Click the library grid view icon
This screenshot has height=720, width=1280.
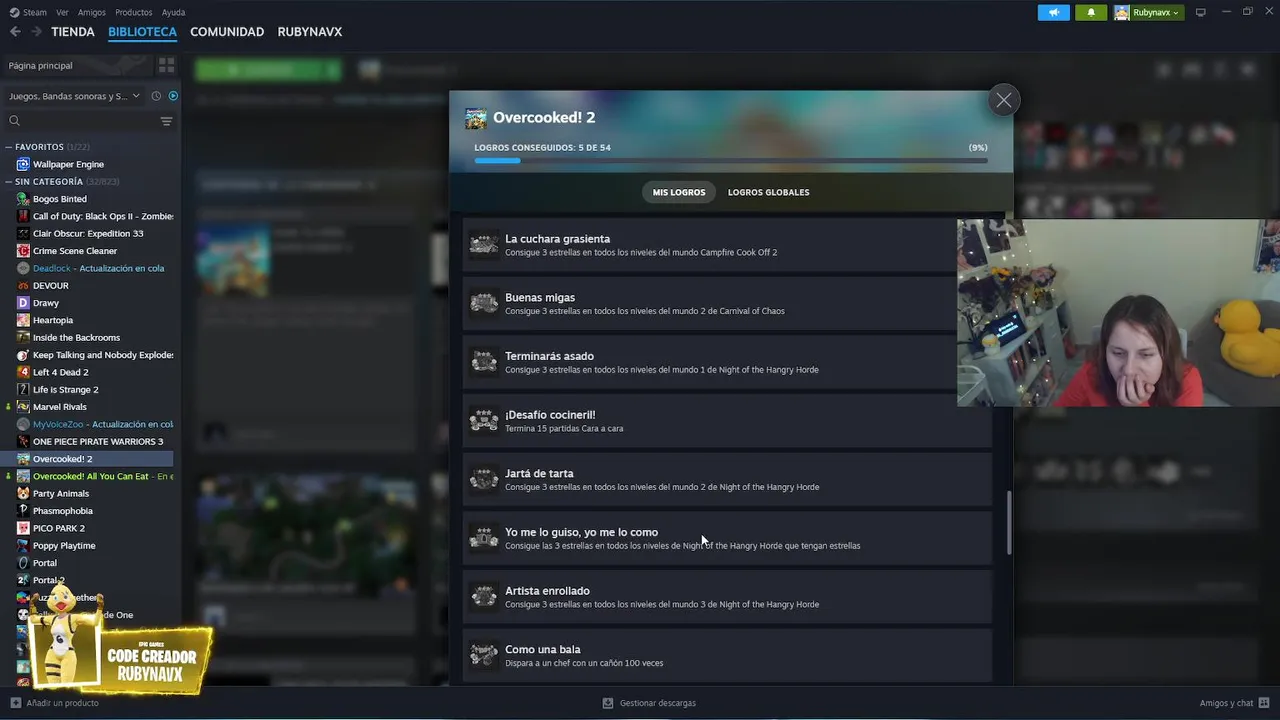click(166, 65)
